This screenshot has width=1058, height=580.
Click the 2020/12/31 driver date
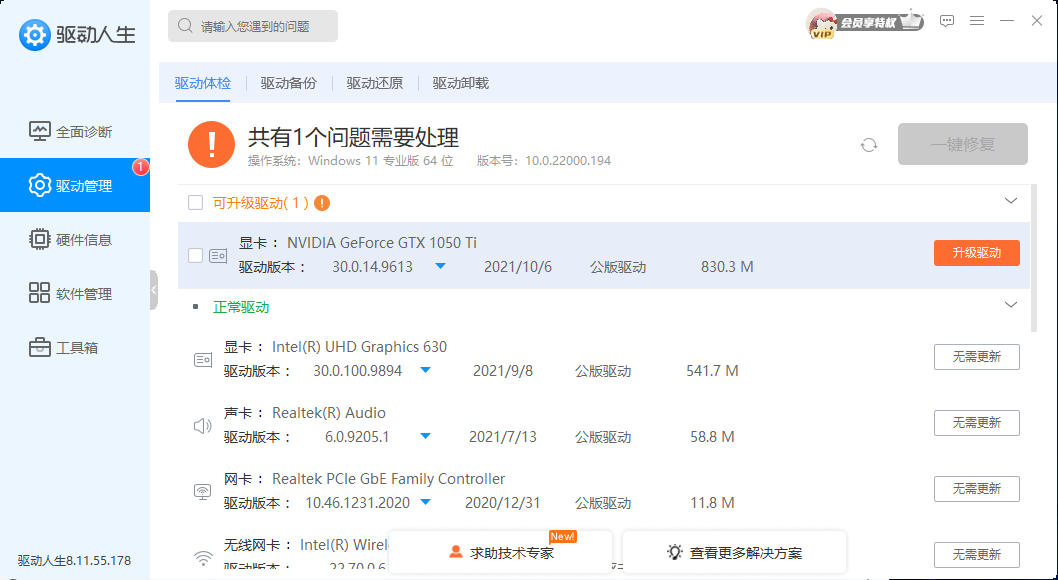[x=503, y=503]
